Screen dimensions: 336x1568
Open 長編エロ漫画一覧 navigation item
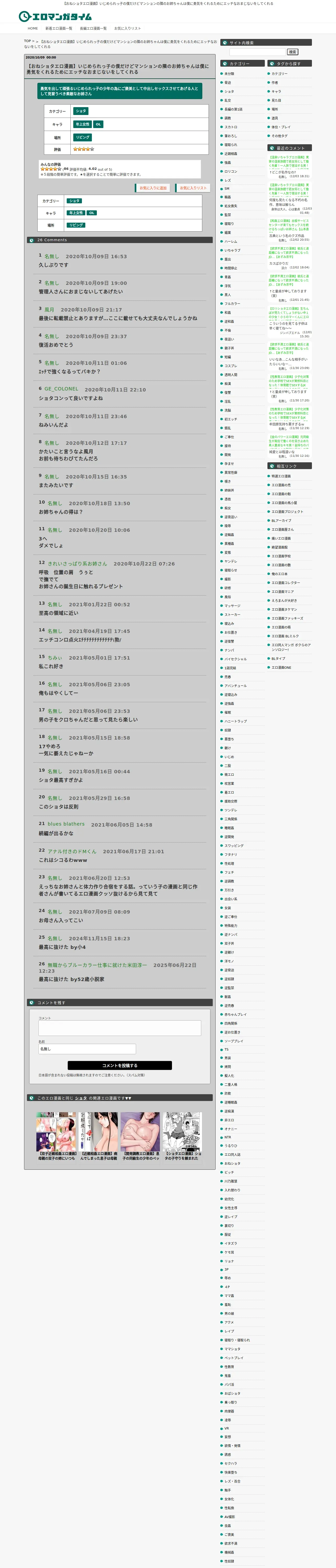(93, 28)
